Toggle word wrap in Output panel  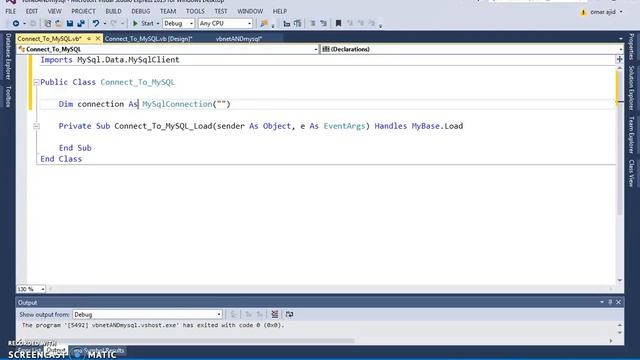(289, 314)
